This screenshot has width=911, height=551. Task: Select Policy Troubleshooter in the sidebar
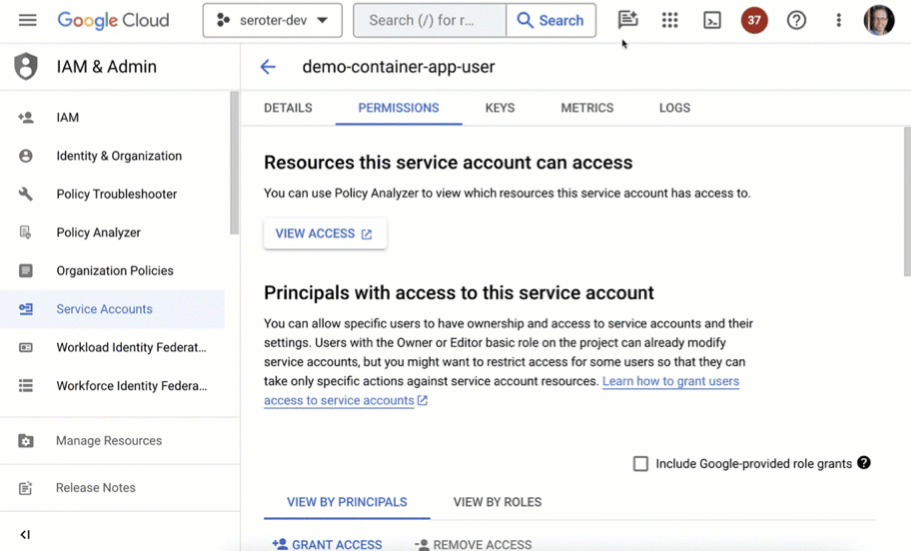(116, 194)
